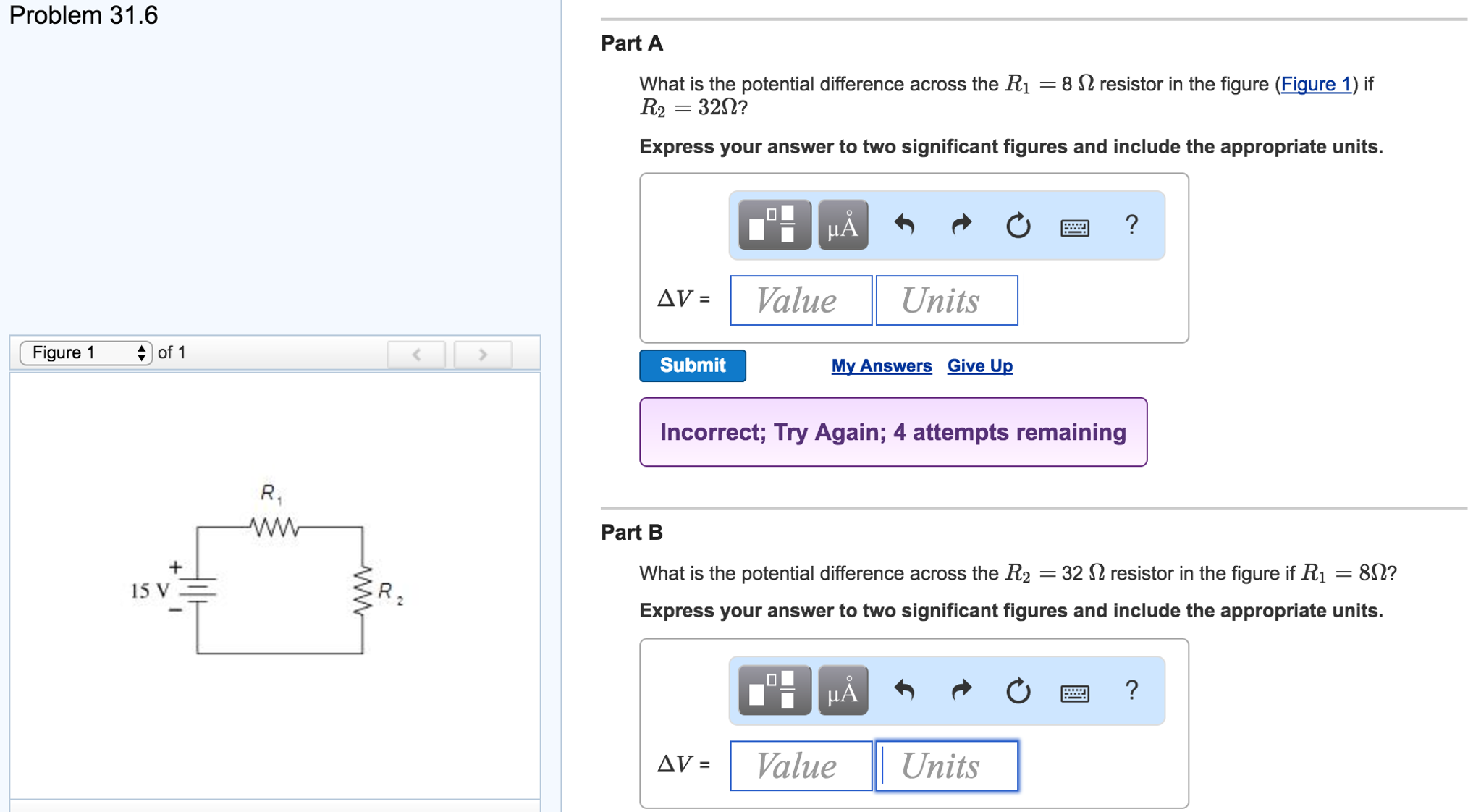Open the units (μÅ) menu in Part A
Screen dimensions: 1481x812
[842, 224]
